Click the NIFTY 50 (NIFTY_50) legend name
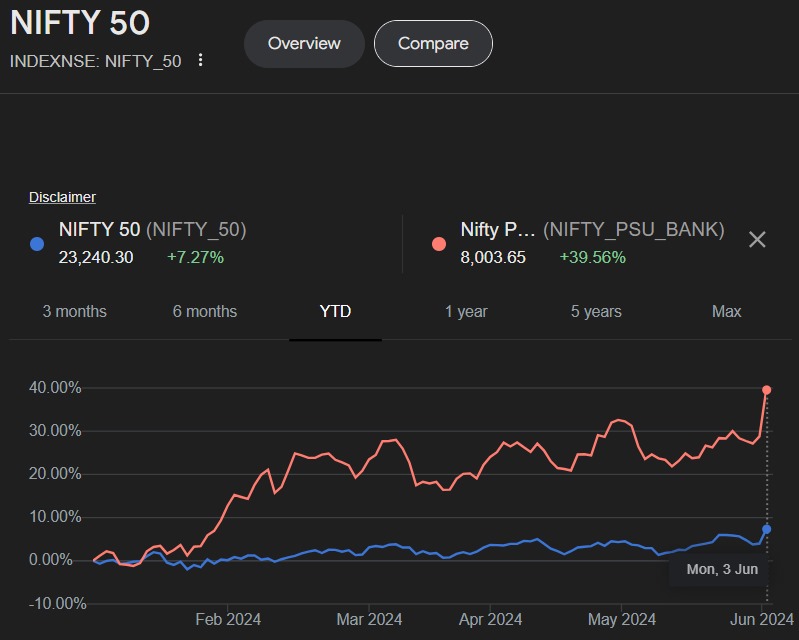Image resolution: width=799 pixels, height=640 pixels. pos(152,230)
